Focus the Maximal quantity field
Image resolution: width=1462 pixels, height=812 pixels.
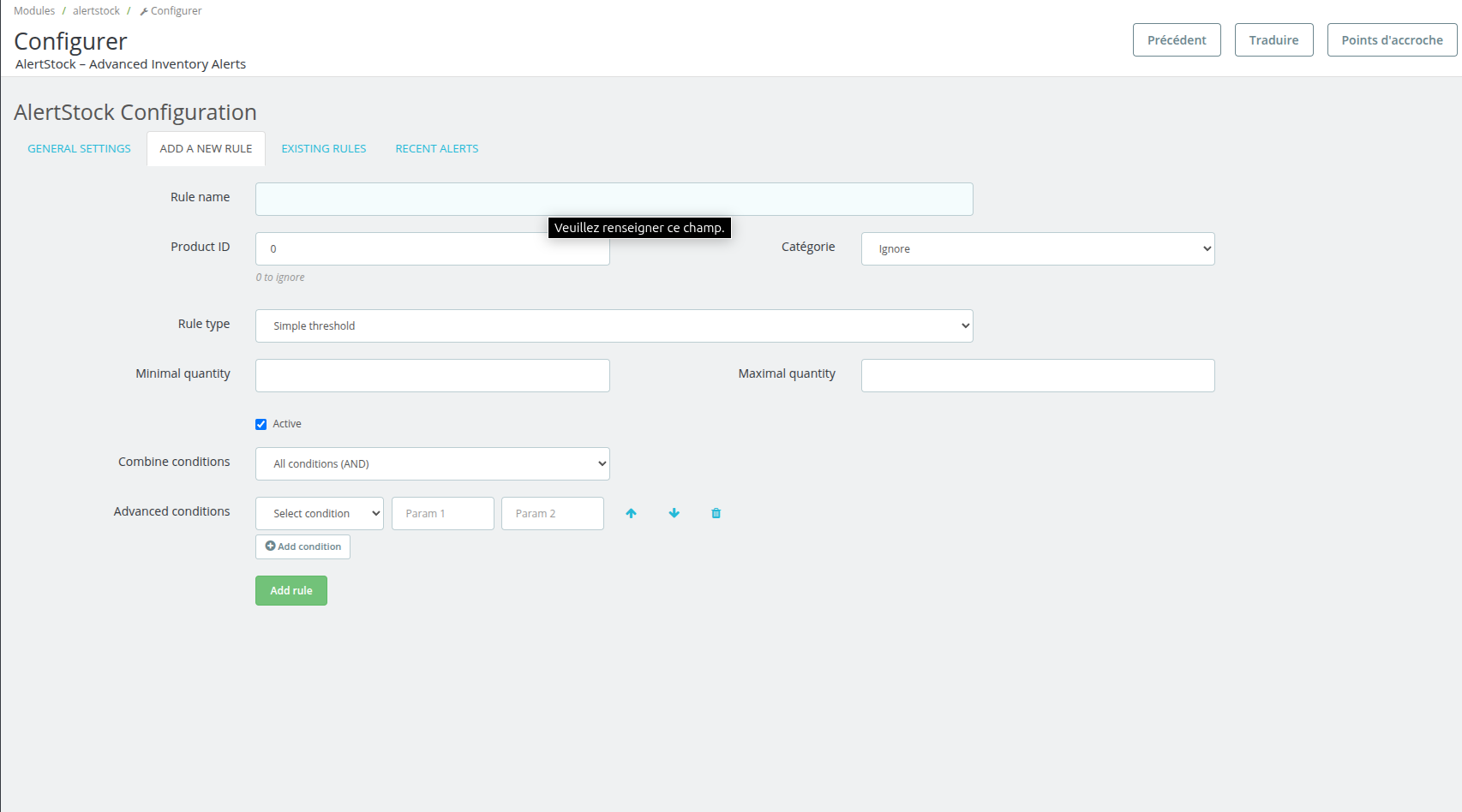pyautogui.click(x=1038, y=375)
